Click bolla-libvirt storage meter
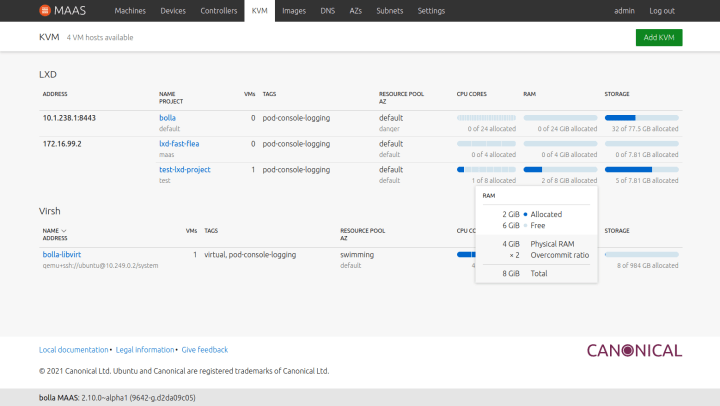The width and height of the screenshot is (720, 406). click(x=641, y=254)
